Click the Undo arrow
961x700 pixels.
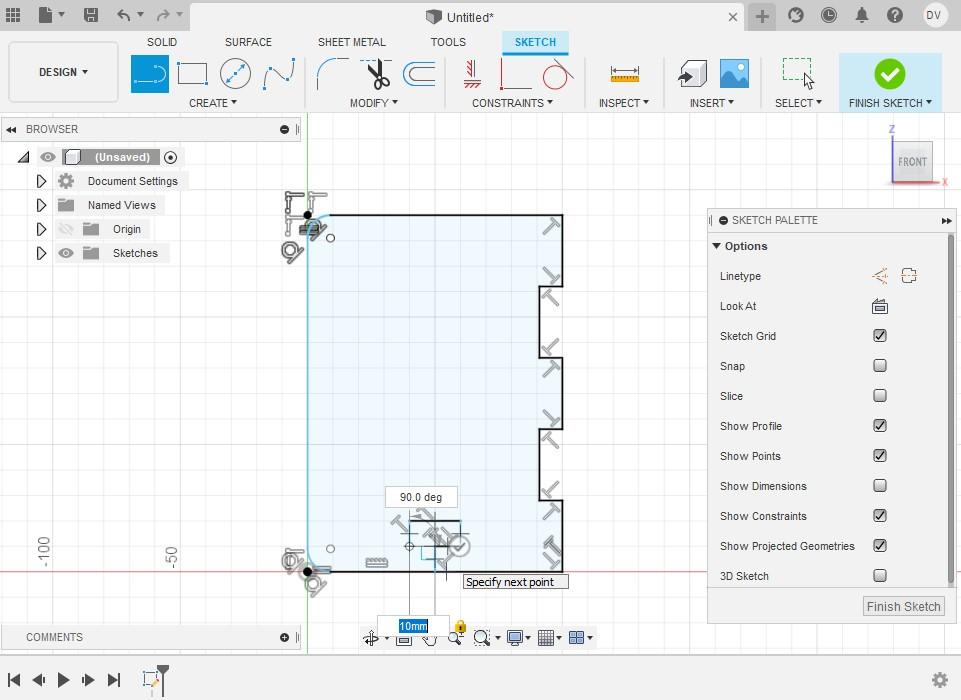[124, 15]
